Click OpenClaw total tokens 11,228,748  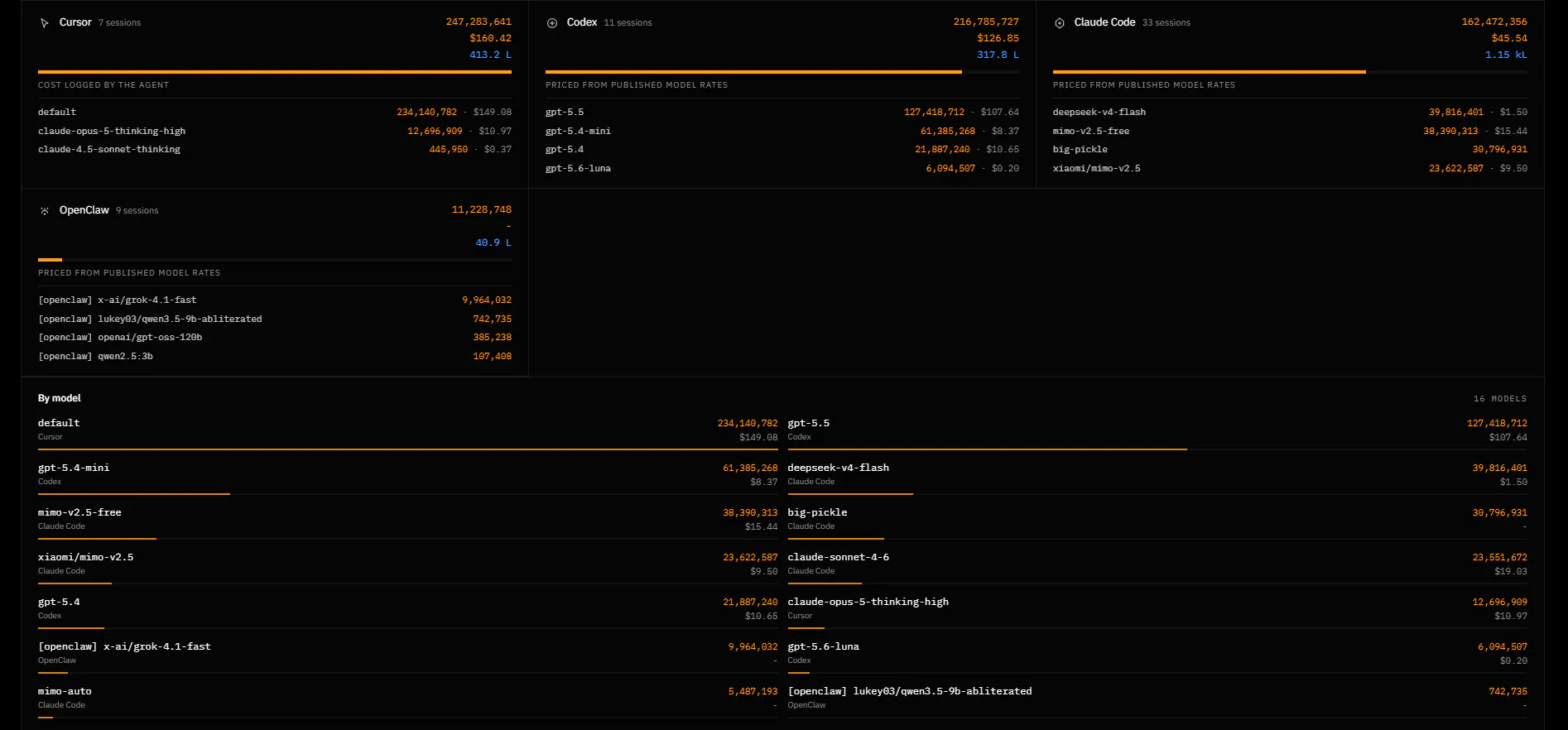click(x=481, y=209)
